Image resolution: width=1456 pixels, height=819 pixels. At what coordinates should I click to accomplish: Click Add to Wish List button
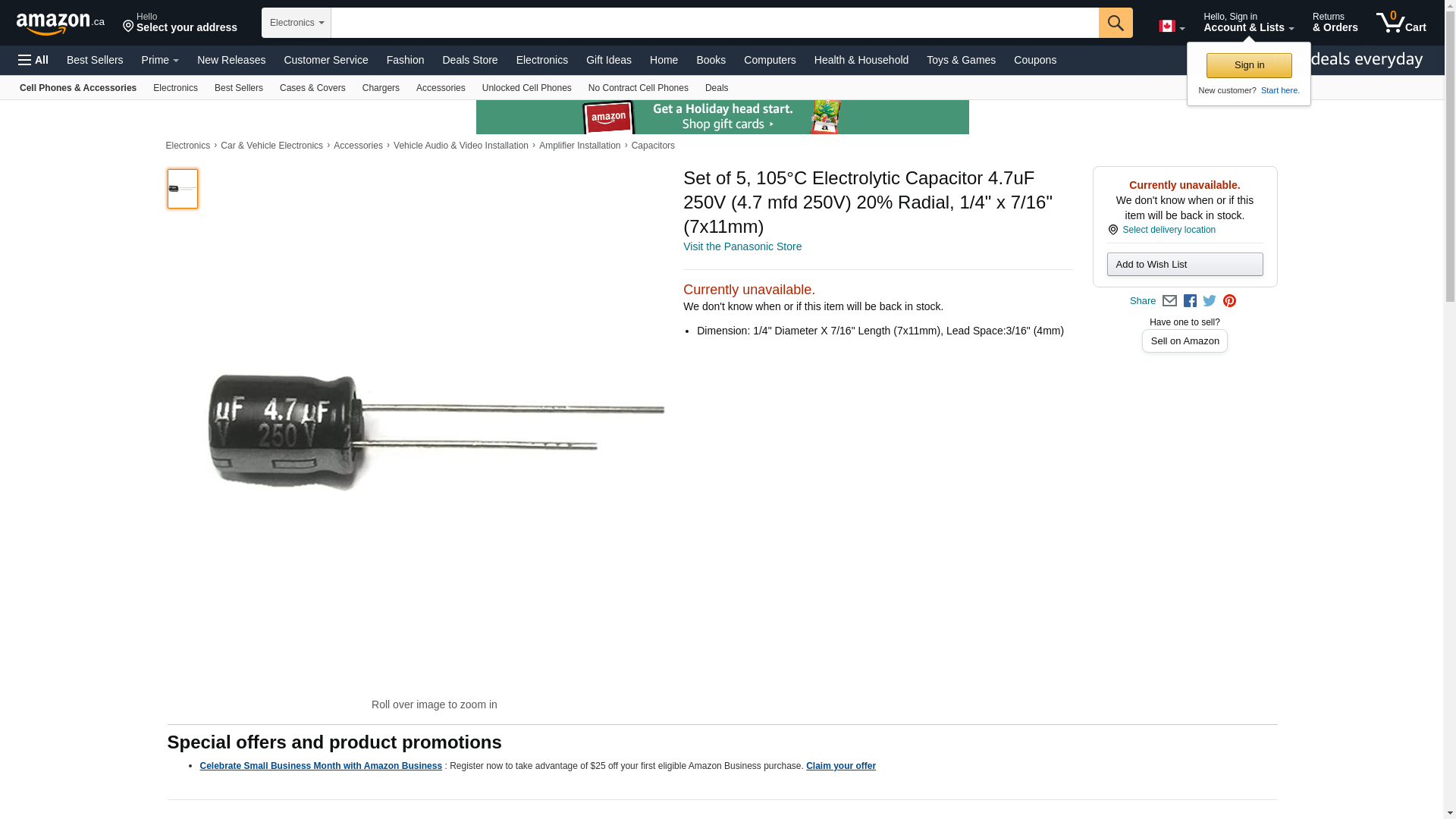pyautogui.click(x=1185, y=264)
